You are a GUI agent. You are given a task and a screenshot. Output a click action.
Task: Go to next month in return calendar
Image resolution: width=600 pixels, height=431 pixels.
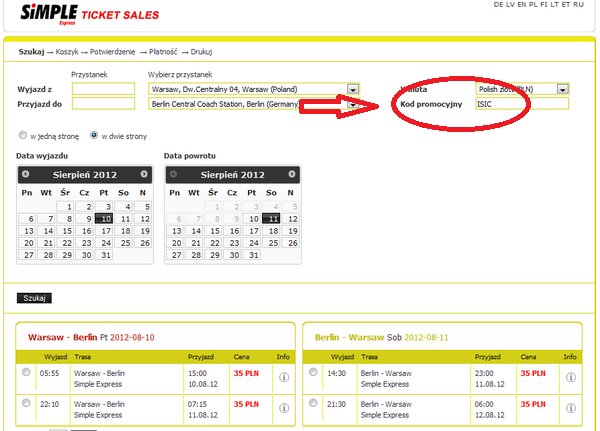pos(292,174)
